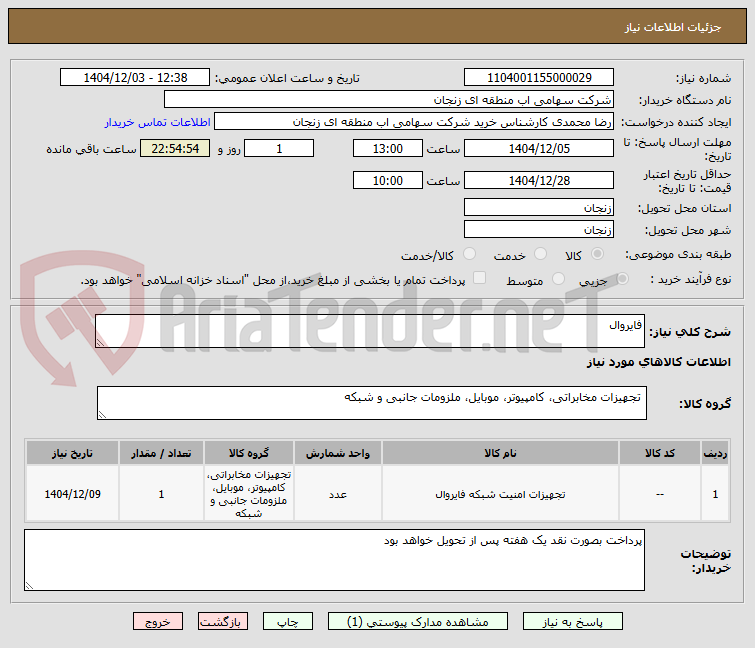This screenshot has width=755, height=648.
Task: Click the ردیف column header
Action: coord(715,453)
